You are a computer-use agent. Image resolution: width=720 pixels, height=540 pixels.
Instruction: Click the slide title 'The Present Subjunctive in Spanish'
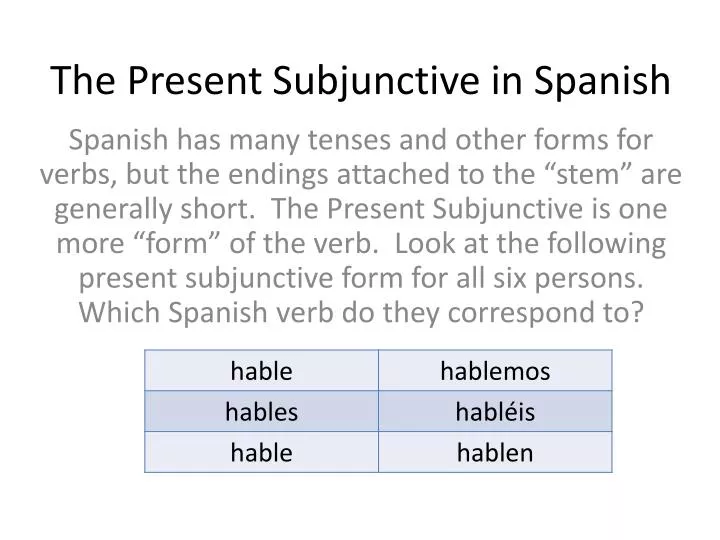coord(360,81)
